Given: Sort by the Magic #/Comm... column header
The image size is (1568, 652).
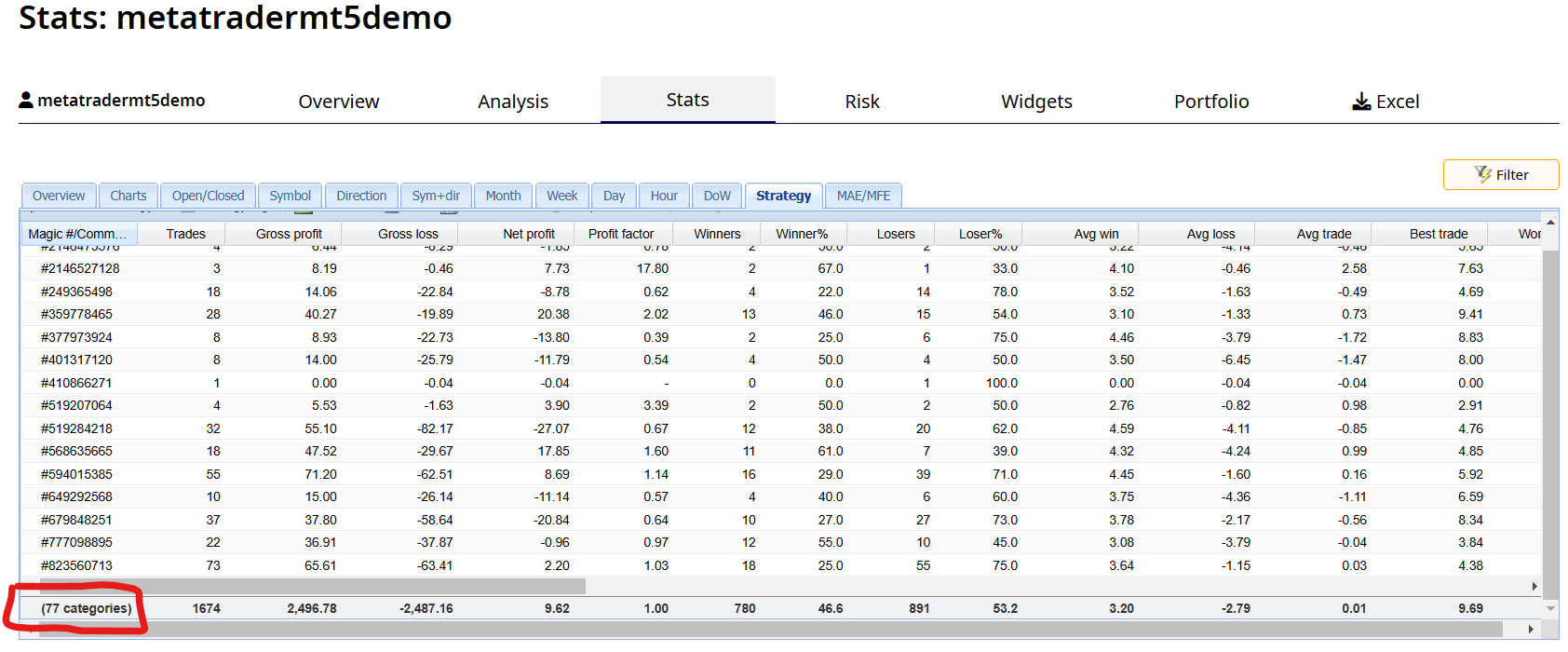Looking at the screenshot, I should pos(79,234).
